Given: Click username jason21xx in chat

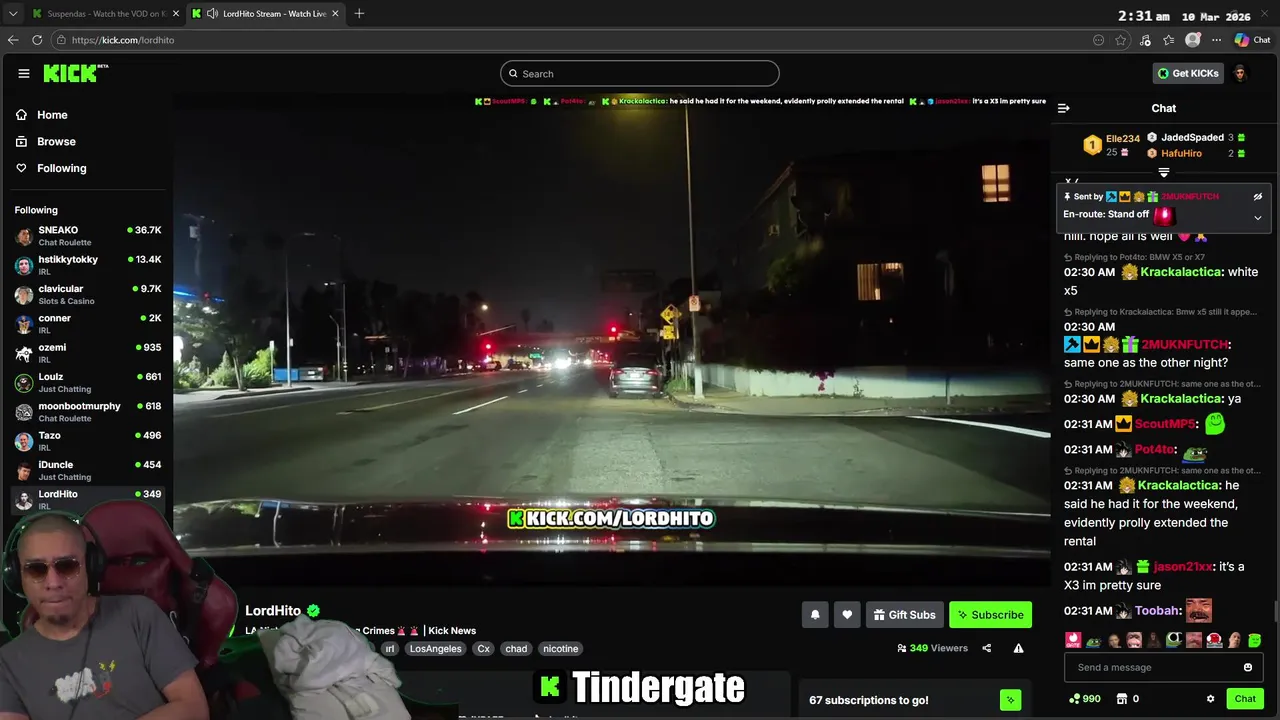Looking at the screenshot, I should click(x=1182, y=567).
